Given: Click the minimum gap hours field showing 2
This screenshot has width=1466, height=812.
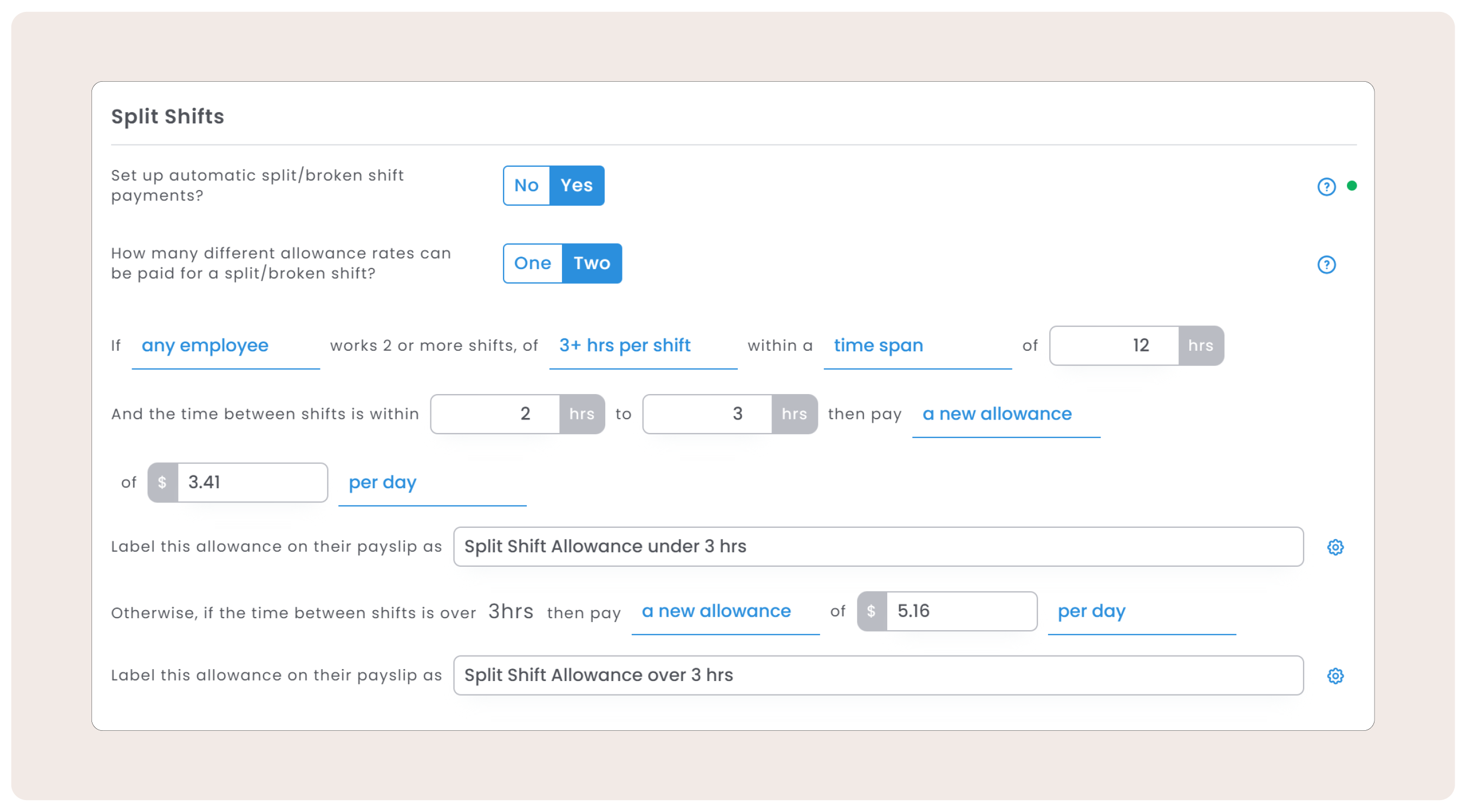Looking at the screenshot, I should point(495,414).
